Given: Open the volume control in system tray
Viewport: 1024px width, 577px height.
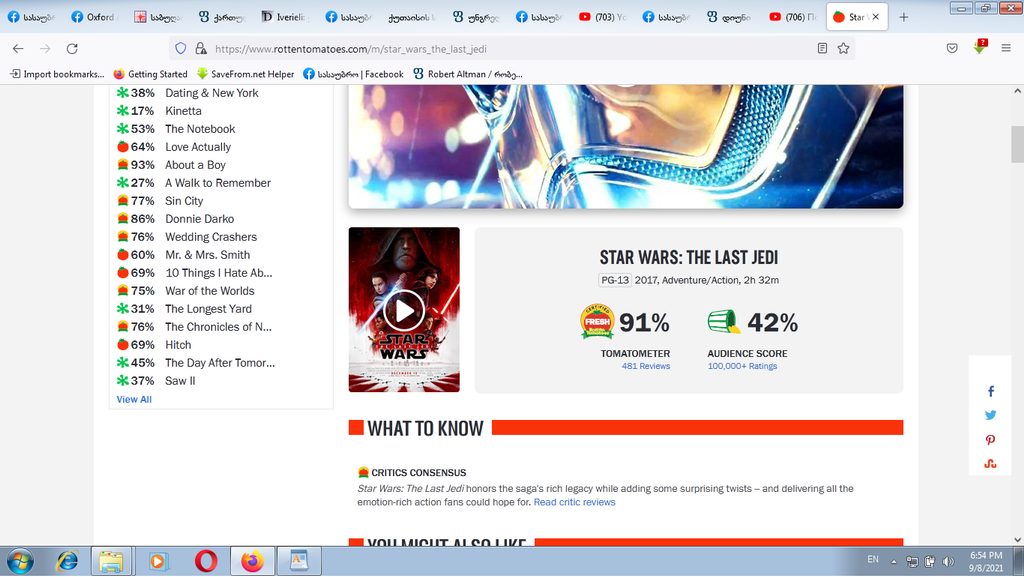Looking at the screenshot, I should click(x=948, y=561).
